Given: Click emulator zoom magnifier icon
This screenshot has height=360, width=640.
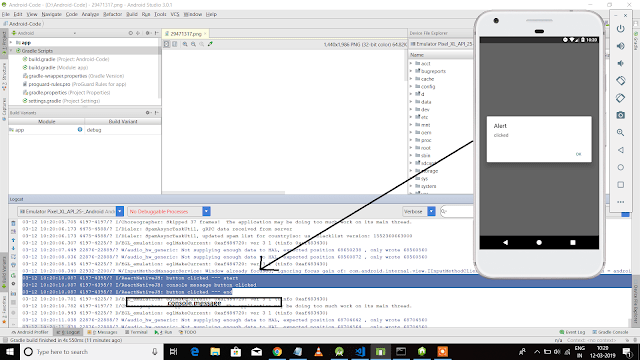Looking at the screenshot, I should pyautogui.click(x=620, y=133).
